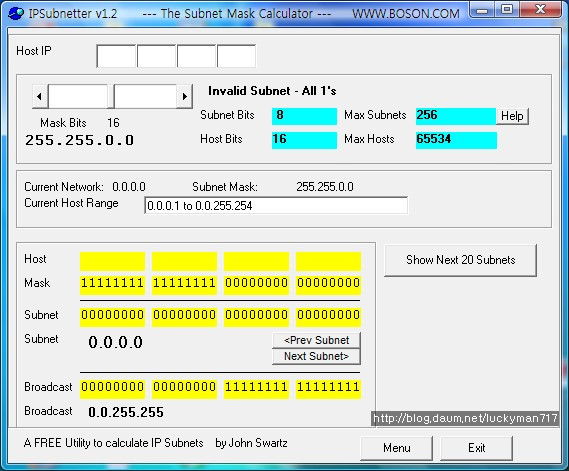Image resolution: width=569 pixels, height=471 pixels.
Task: Click the fourth yellow Host octet box
Action: tap(328, 261)
